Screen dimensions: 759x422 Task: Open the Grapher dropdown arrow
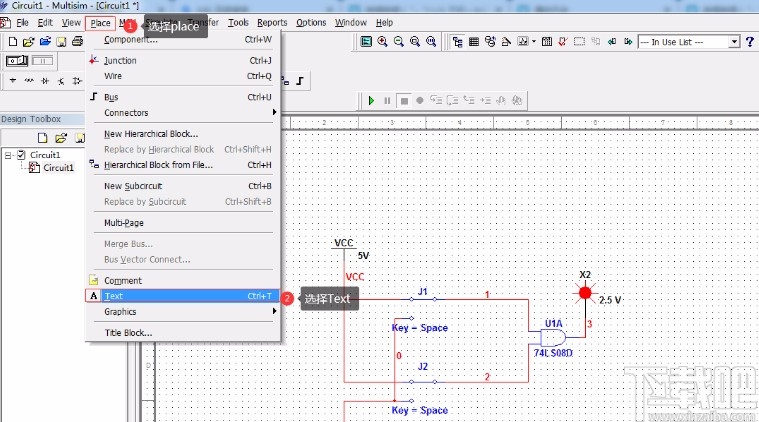534,42
